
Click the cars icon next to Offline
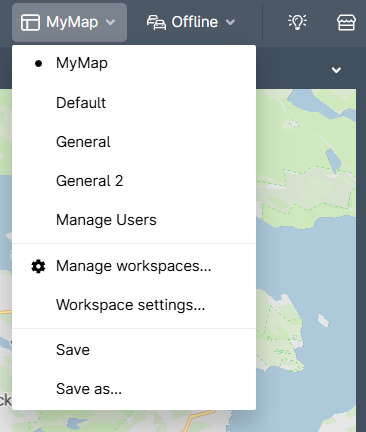tap(156, 23)
